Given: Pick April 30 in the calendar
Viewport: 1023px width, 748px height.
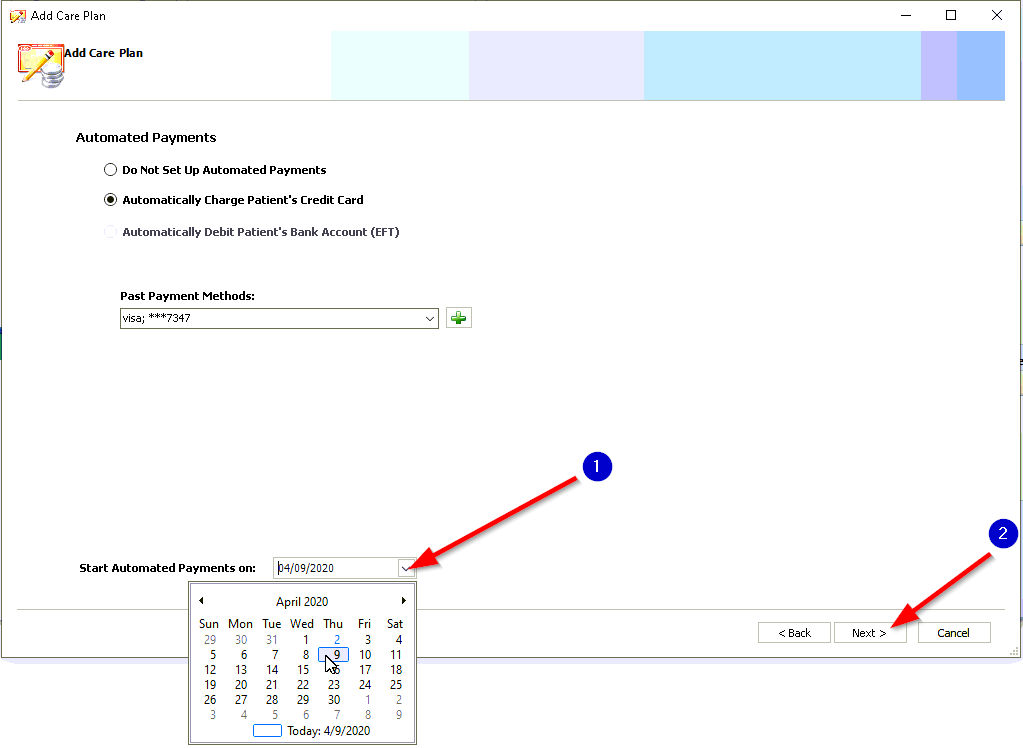Looking at the screenshot, I should coord(333,700).
